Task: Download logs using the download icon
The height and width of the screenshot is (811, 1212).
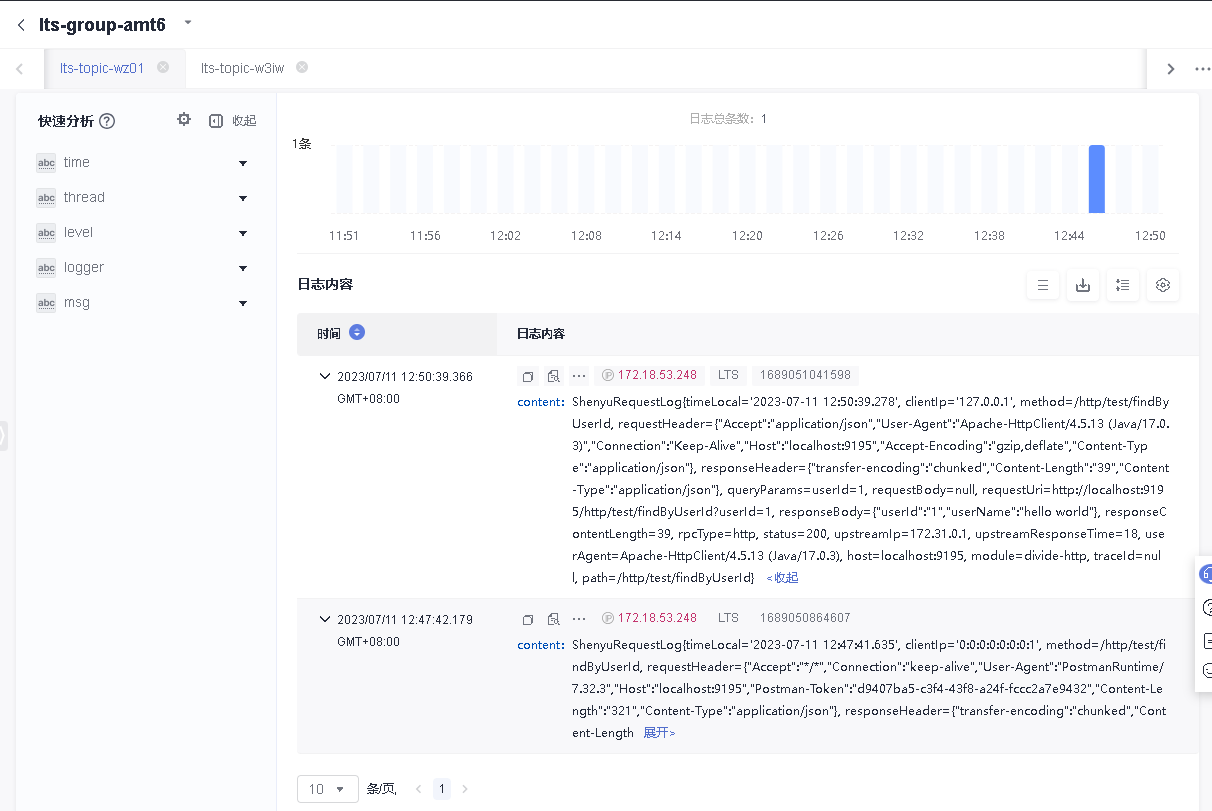Action: [1082, 285]
